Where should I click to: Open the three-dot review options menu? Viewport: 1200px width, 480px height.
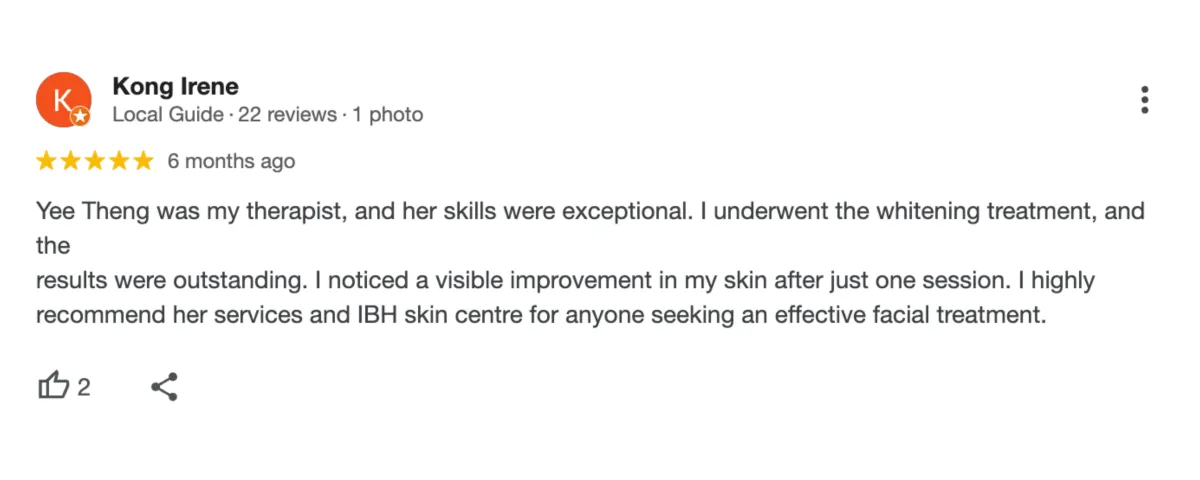[x=1144, y=100]
